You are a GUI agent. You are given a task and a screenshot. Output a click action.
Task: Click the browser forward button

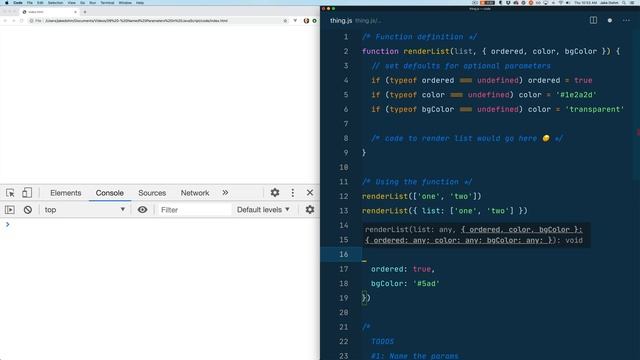tap(13, 20)
